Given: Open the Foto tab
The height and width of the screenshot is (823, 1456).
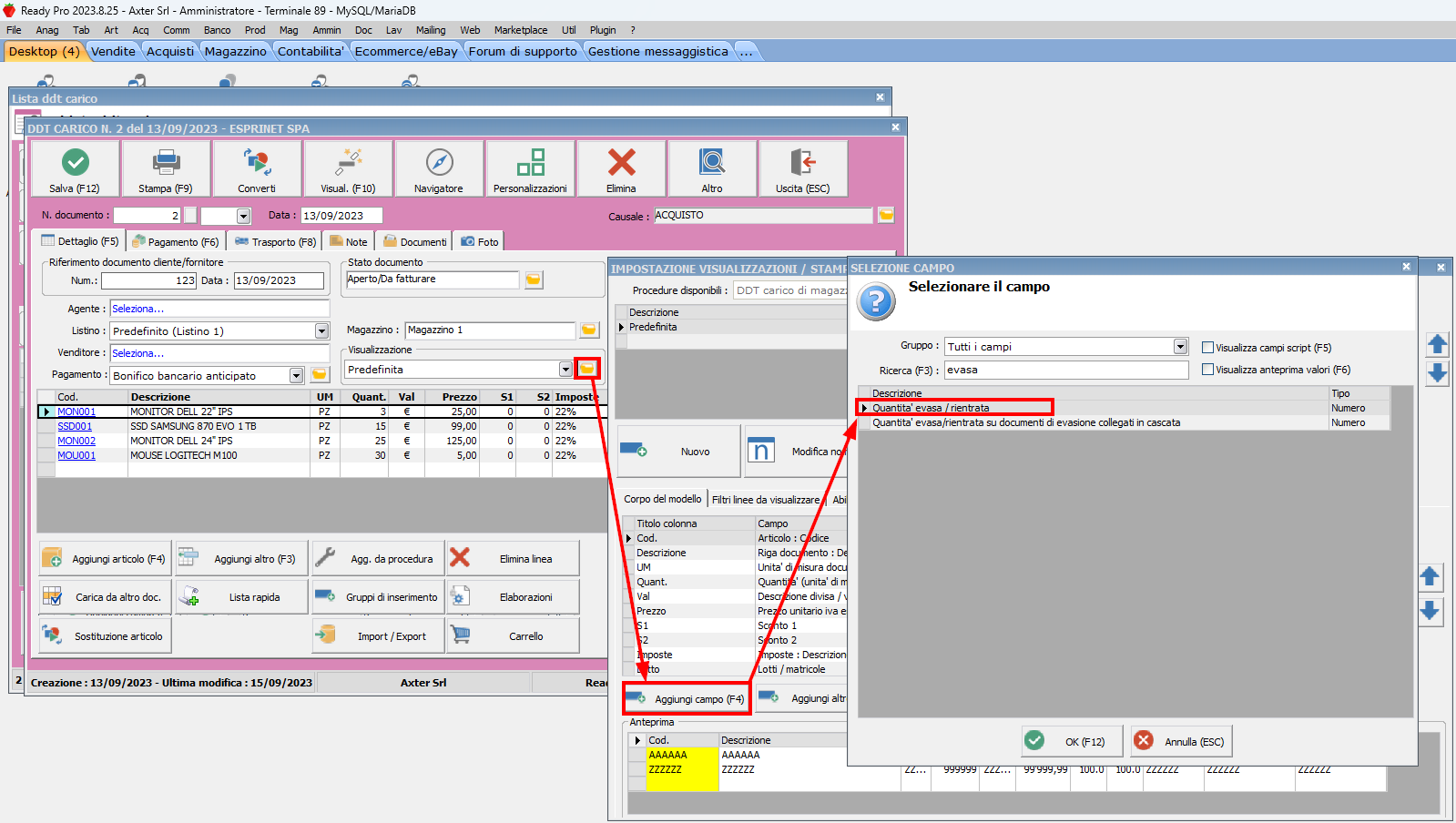Looking at the screenshot, I should pos(480,241).
